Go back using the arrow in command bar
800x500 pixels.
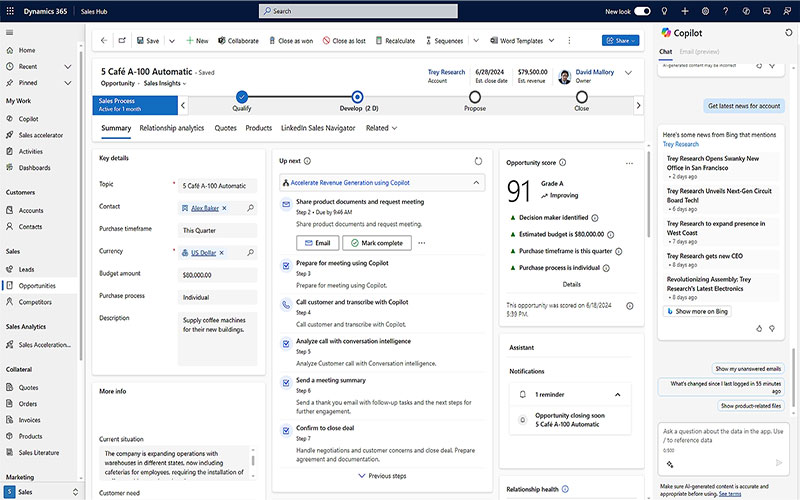pyautogui.click(x=104, y=40)
